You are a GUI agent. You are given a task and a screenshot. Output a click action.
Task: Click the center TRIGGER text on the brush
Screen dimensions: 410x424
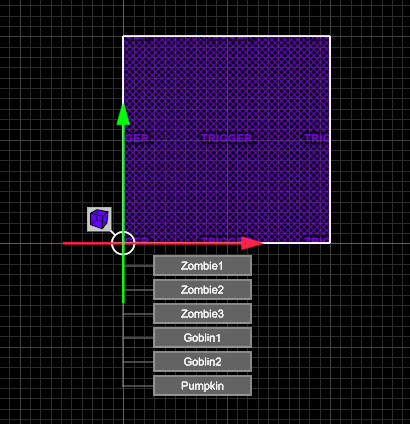(x=227, y=138)
